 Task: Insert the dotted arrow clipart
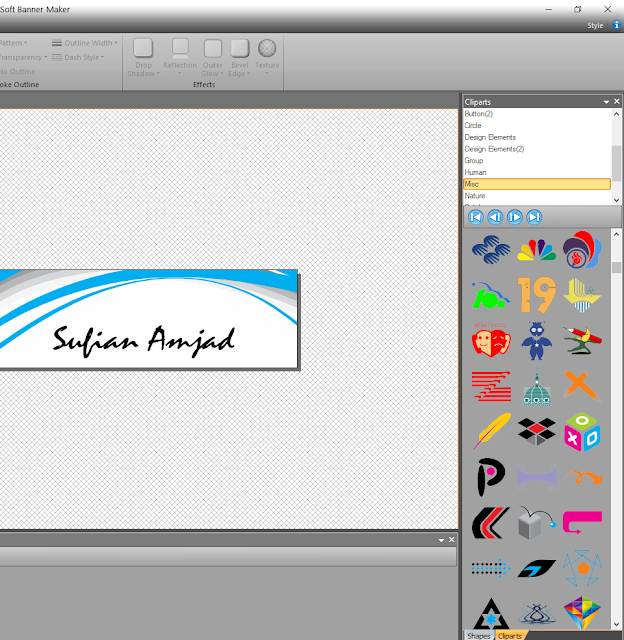tap(491, 568)
